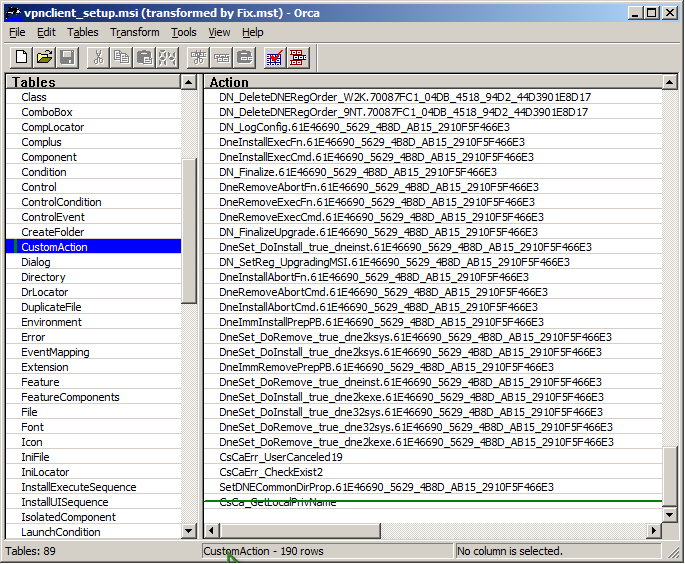685x564 pixels.
Task: Click the horizontal scrollbar thumb
Action: coord(300,531)
